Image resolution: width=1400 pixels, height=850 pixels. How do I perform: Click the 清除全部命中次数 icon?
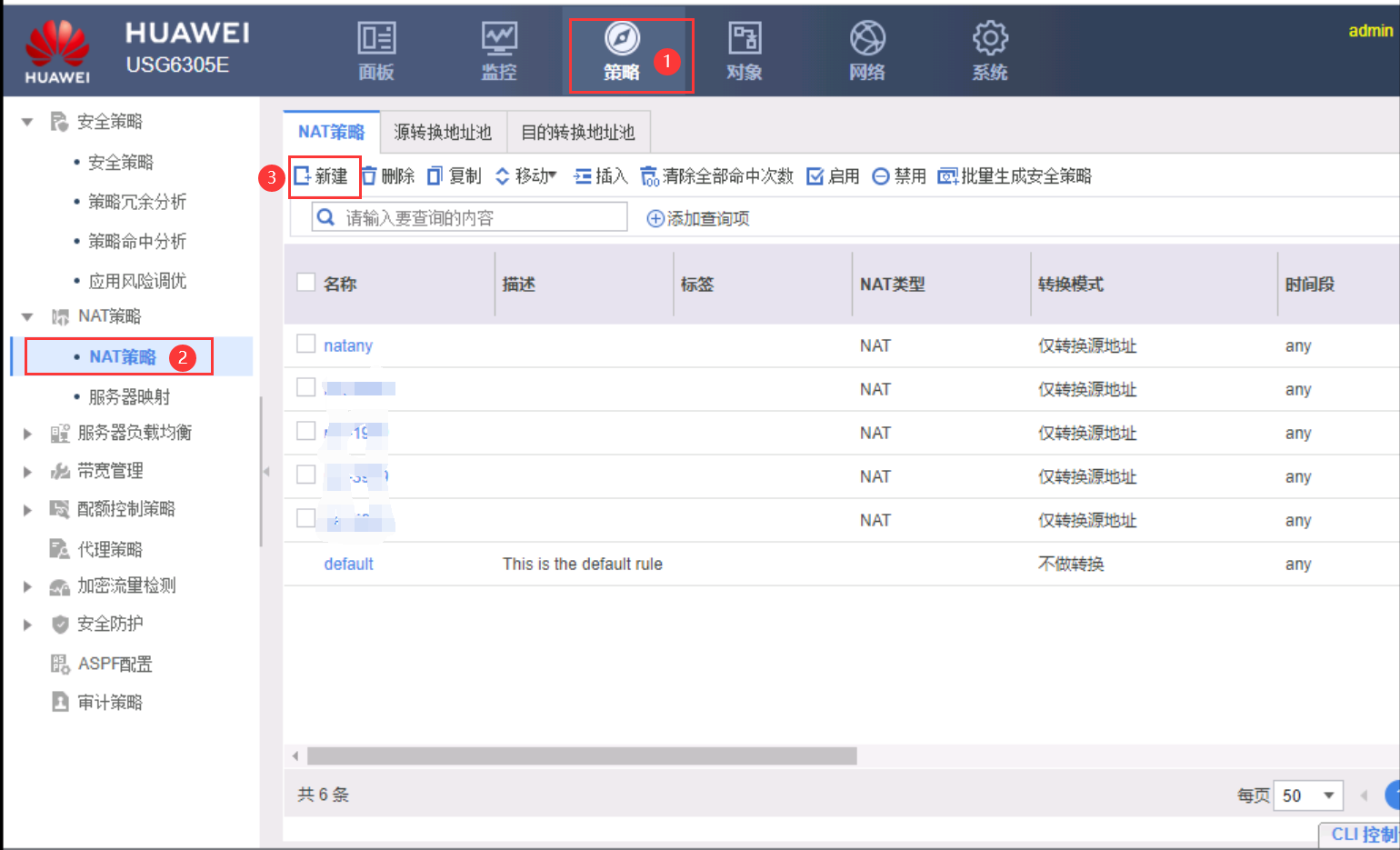click(x=649, y=176)
